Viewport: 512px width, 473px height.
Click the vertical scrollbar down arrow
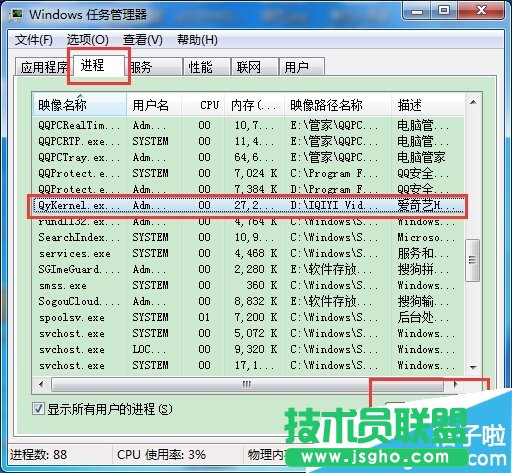(473, 367)
